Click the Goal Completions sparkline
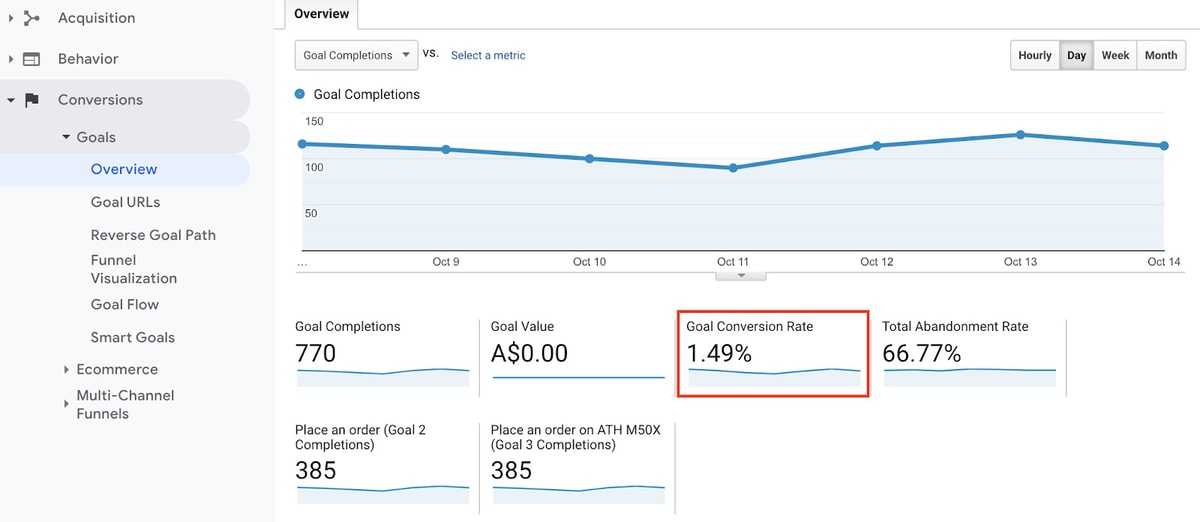 (x=383, y=377)
